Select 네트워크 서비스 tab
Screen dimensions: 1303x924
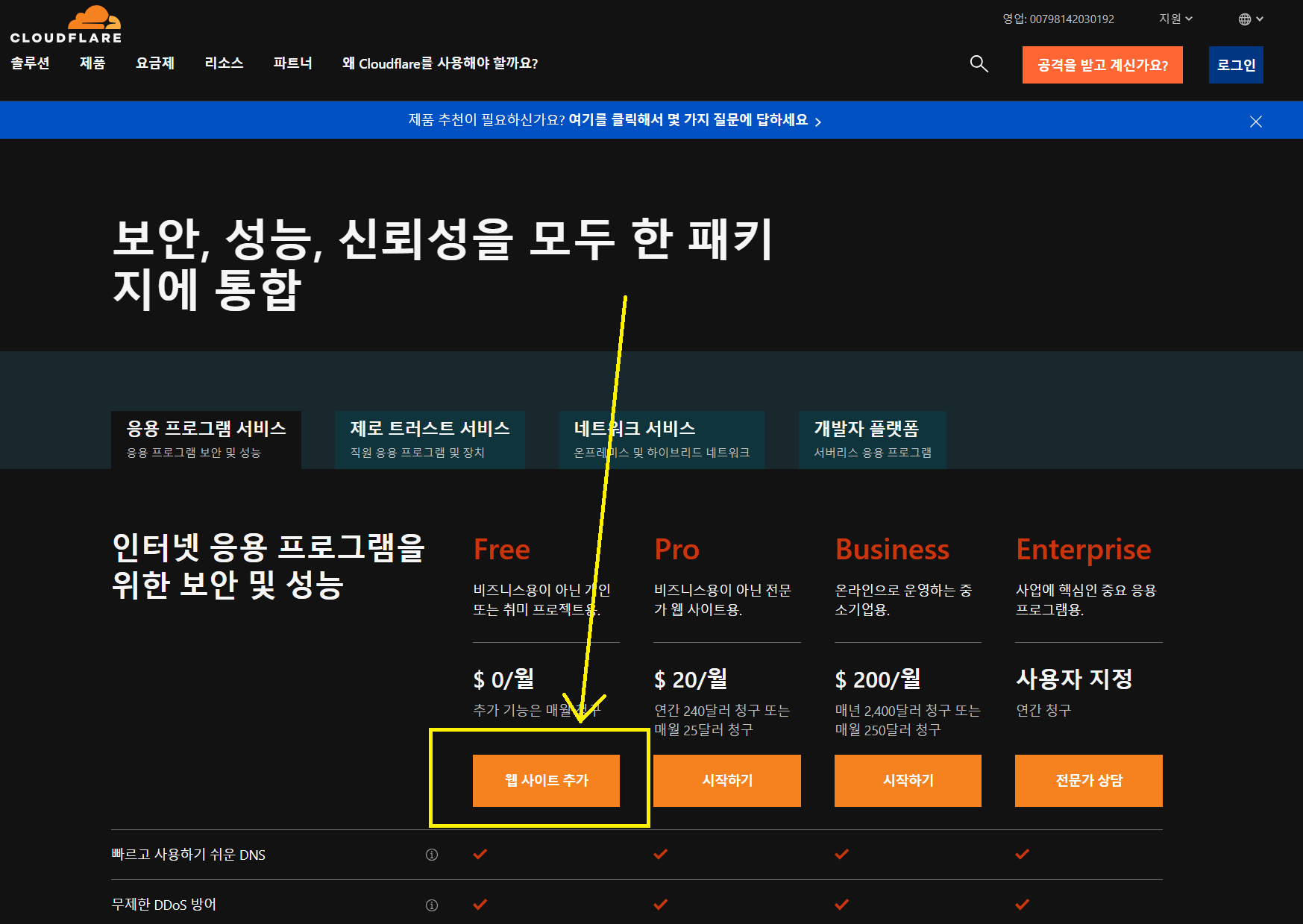point(662,440)
